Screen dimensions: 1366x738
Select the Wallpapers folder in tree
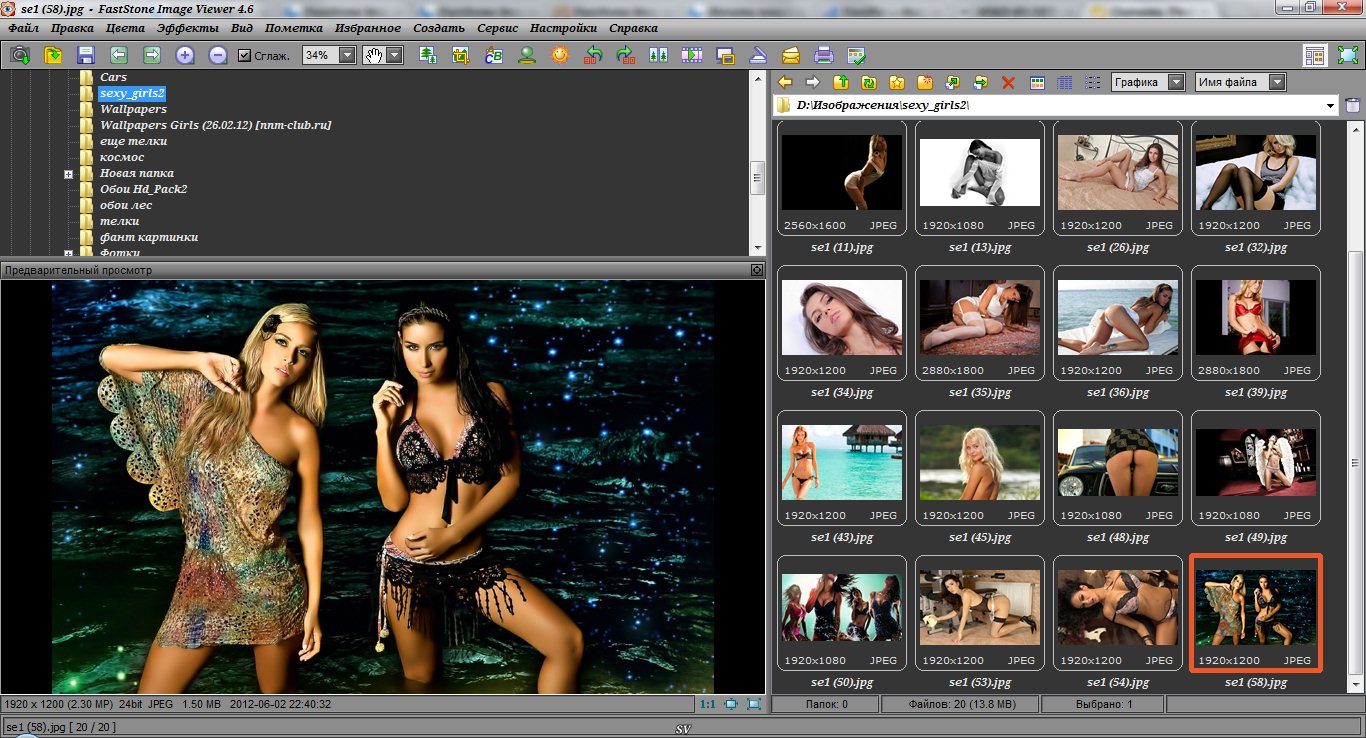(x=133, y=109)
